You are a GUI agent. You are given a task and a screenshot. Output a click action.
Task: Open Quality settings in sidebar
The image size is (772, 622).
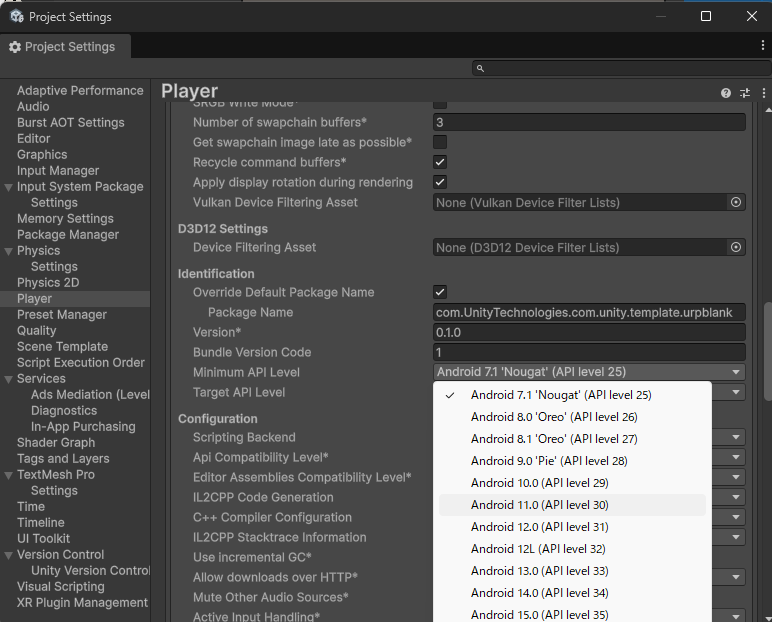click(37, 330)
